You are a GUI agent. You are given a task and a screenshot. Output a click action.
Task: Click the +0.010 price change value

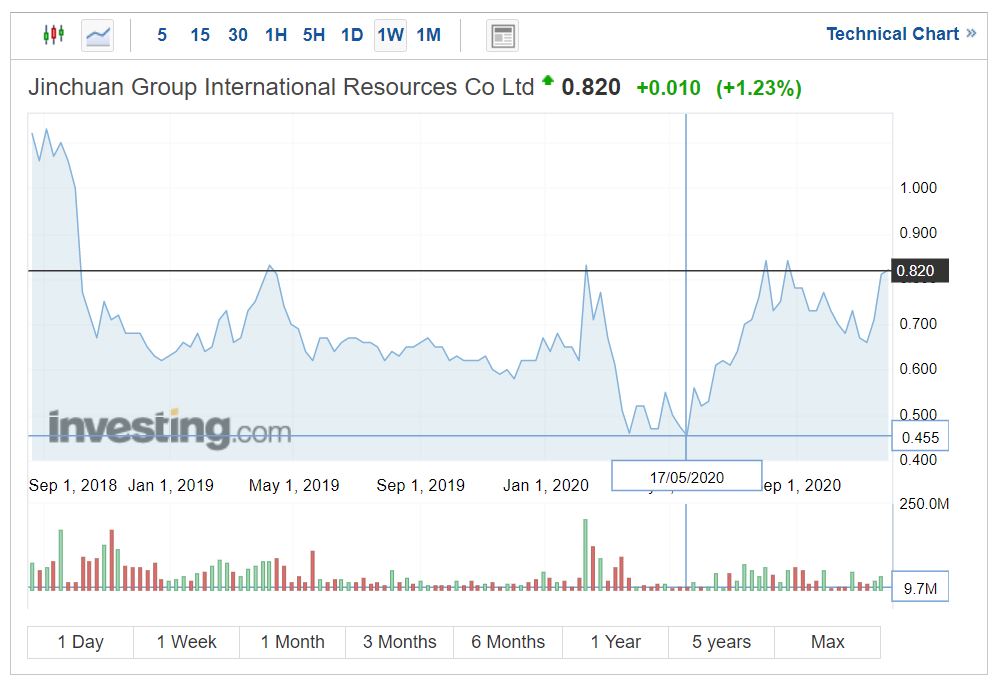pos(668,88)
